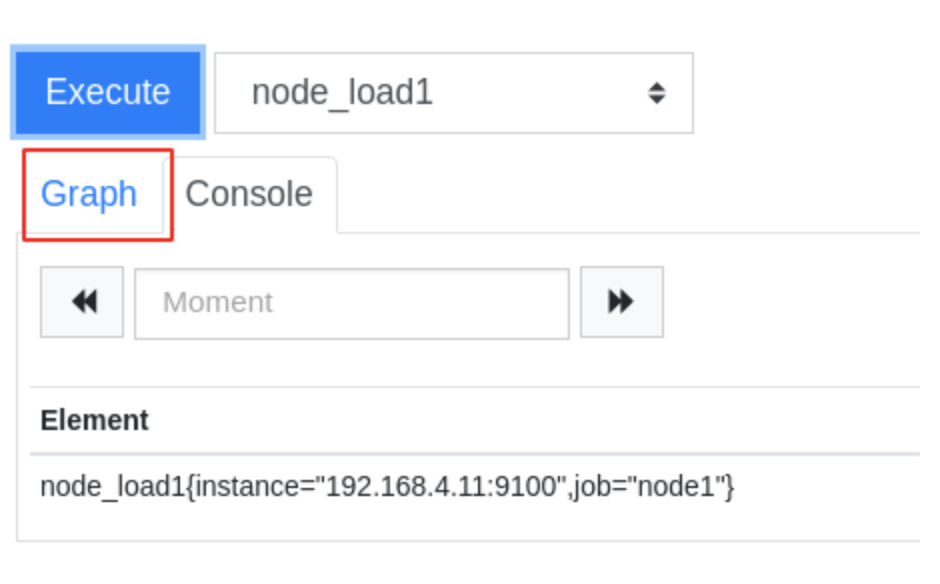940x584 pixels.
Task: Expand the metric selector showing node_load1
Action: click(x=454, y=93)
